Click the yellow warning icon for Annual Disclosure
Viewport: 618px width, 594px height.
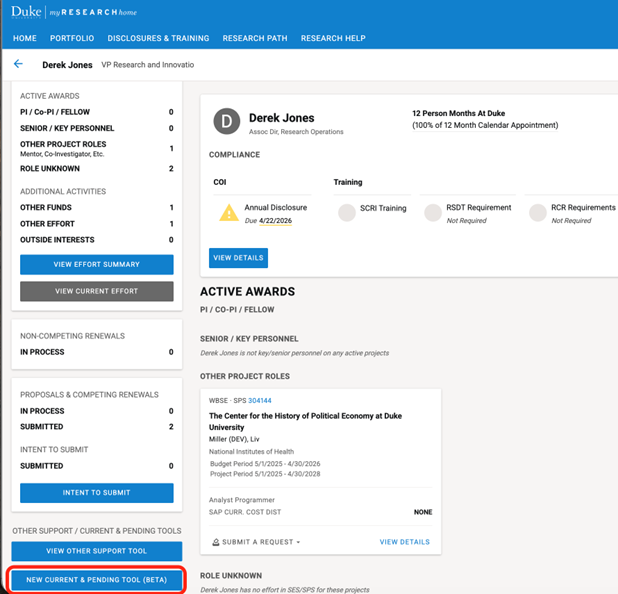coord(229,212)
